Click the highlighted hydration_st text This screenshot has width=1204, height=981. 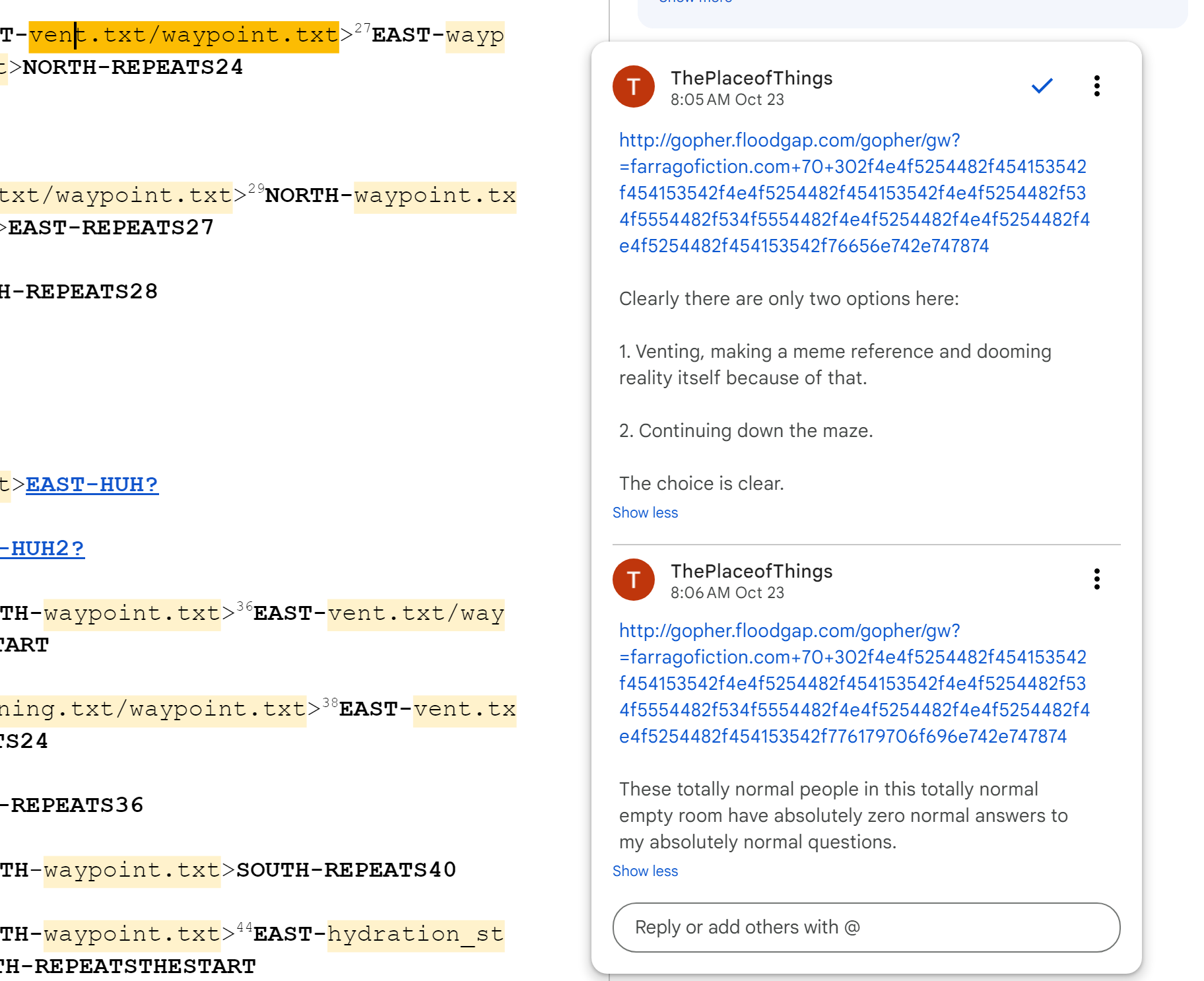pyautogui.click(x=415, y=935)
